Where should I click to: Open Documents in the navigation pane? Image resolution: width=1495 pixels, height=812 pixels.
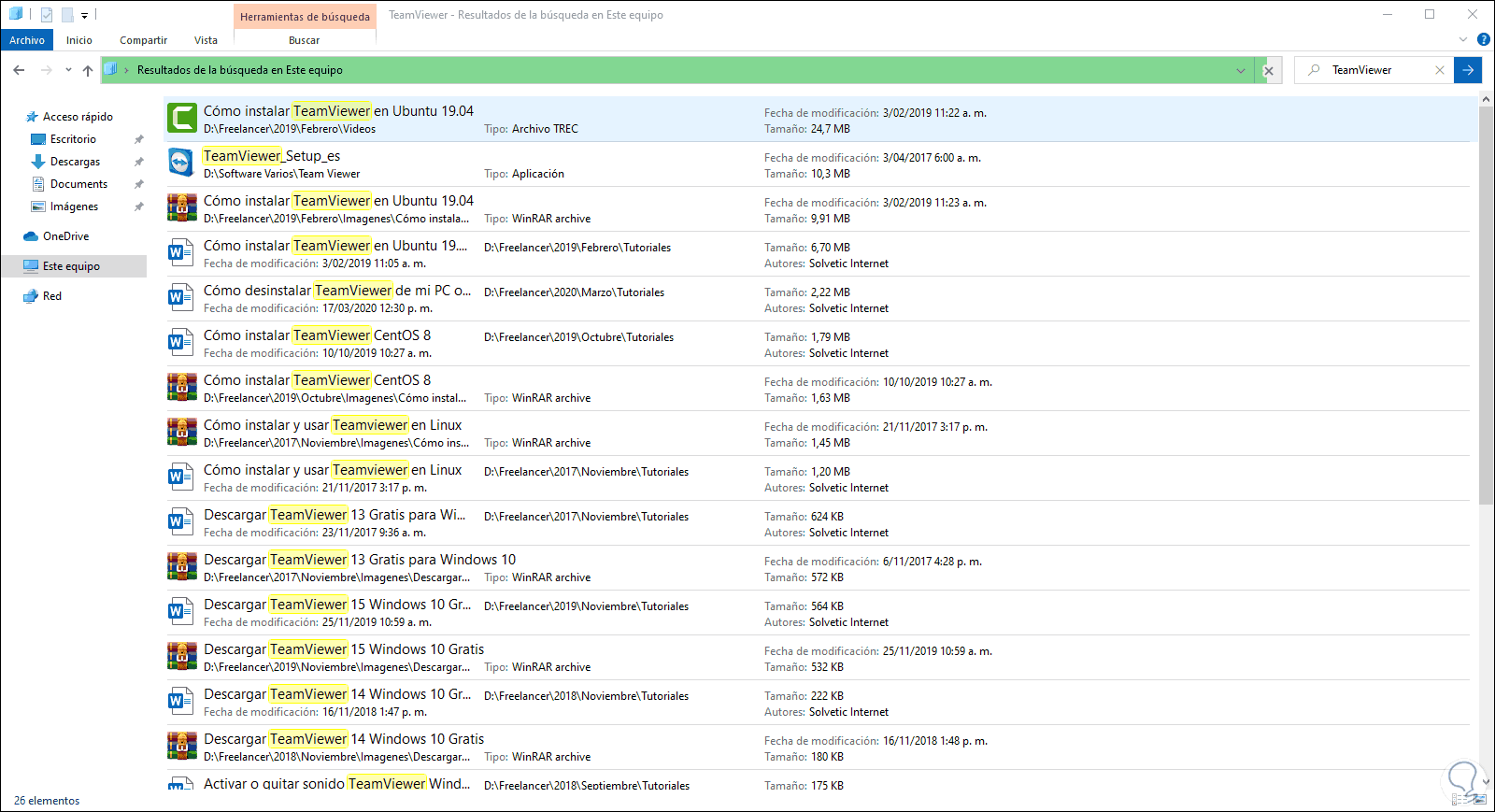[78, 184]
